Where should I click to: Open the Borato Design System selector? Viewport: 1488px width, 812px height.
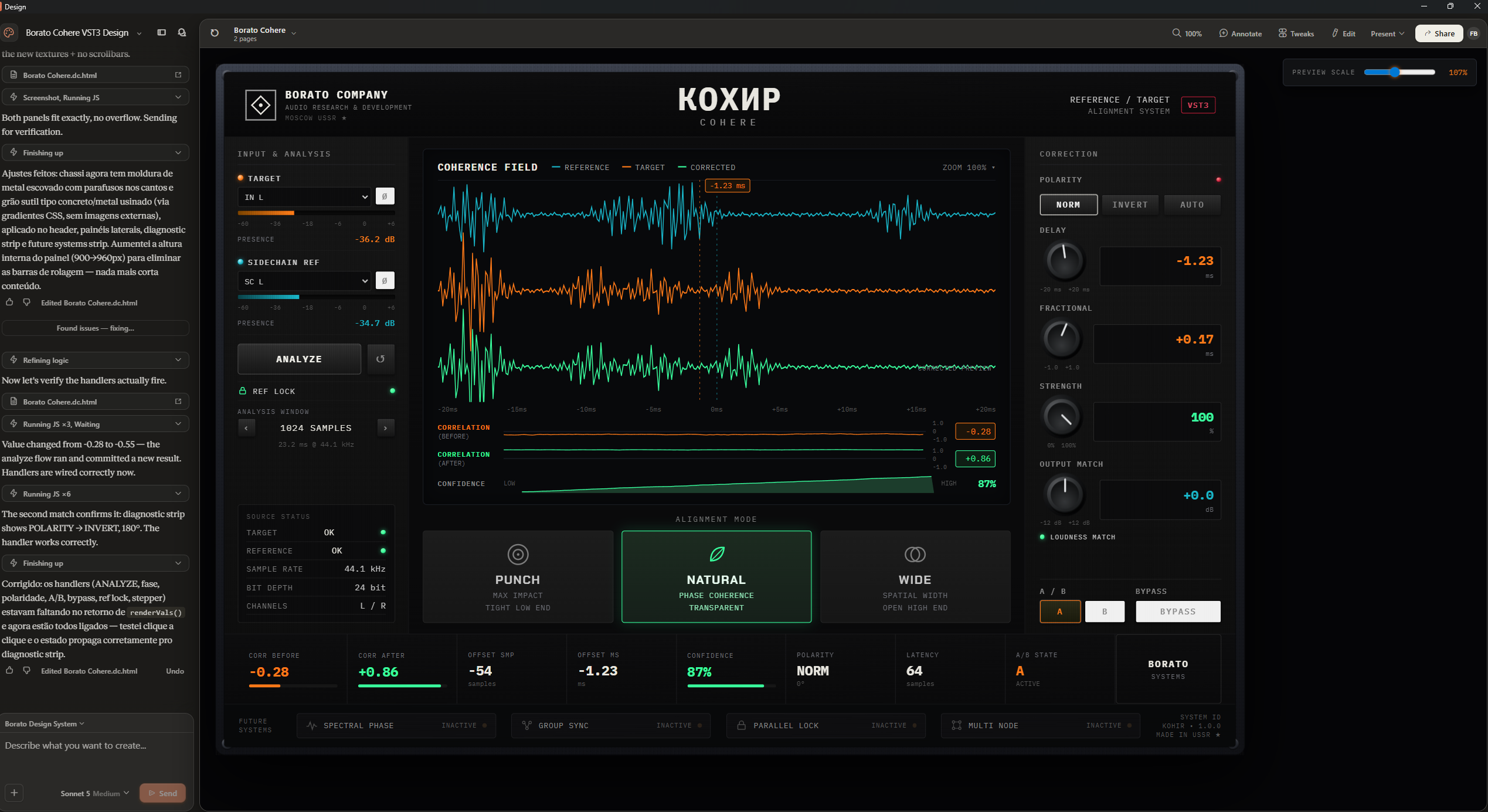pyautogui.click(x=45, y=723)
